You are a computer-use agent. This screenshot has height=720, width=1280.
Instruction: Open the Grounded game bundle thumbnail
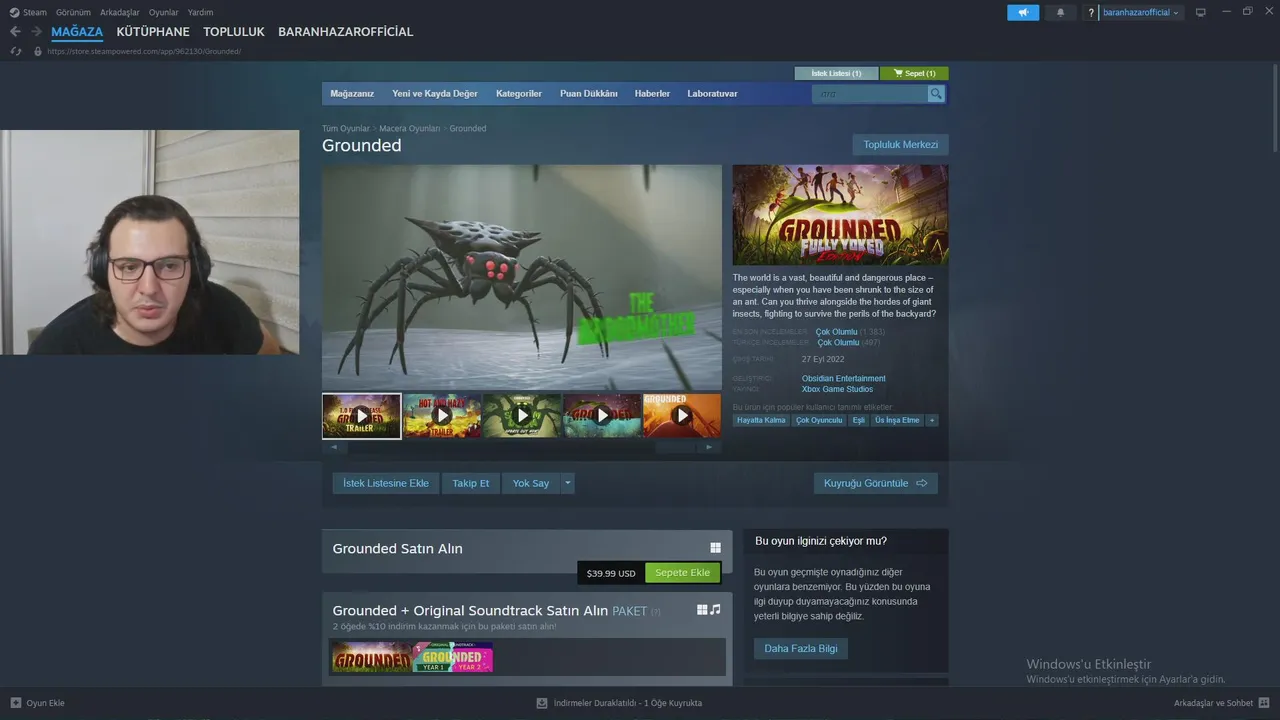[x=372, y=657]
